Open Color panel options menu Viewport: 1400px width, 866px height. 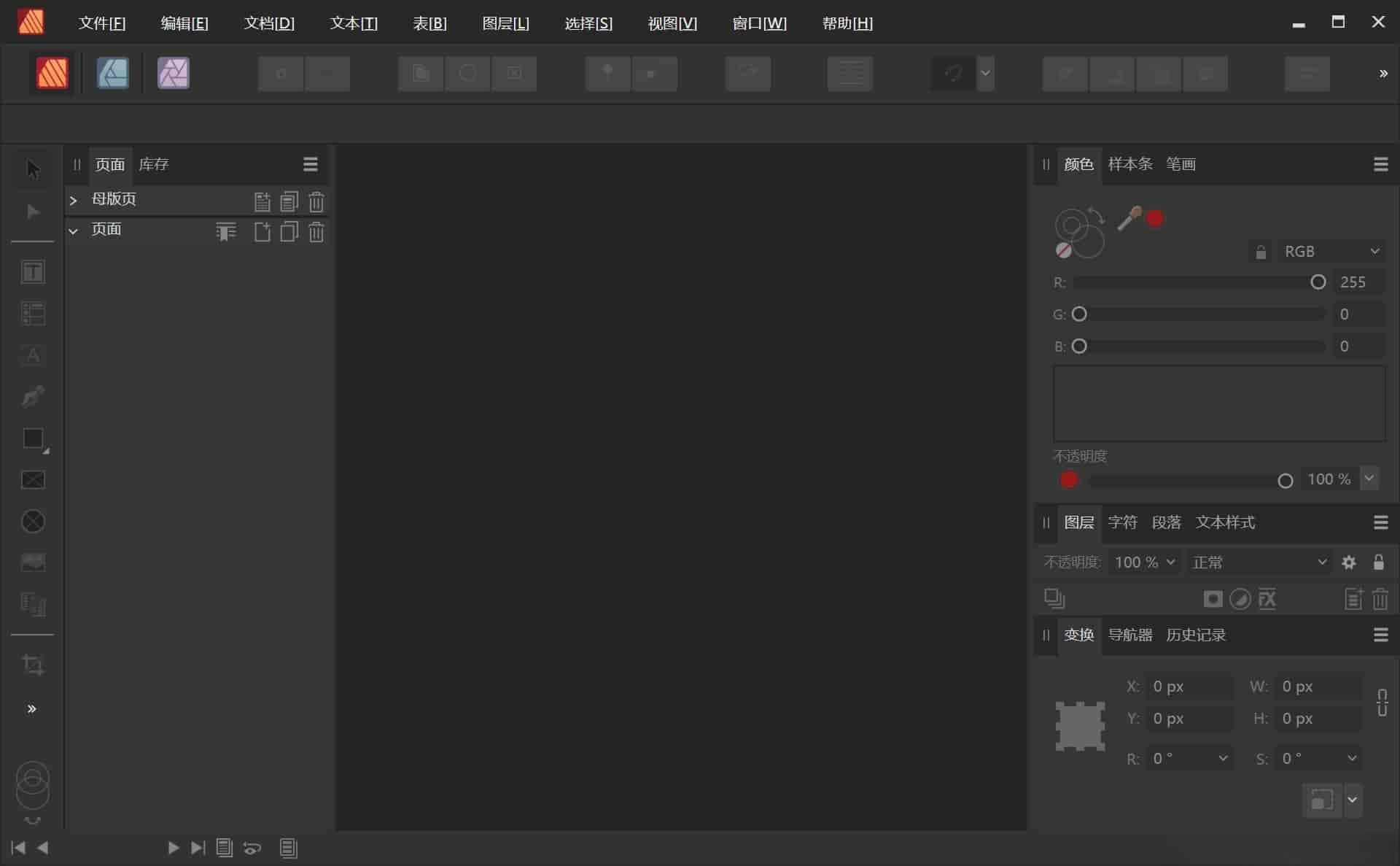[1380, 164]
